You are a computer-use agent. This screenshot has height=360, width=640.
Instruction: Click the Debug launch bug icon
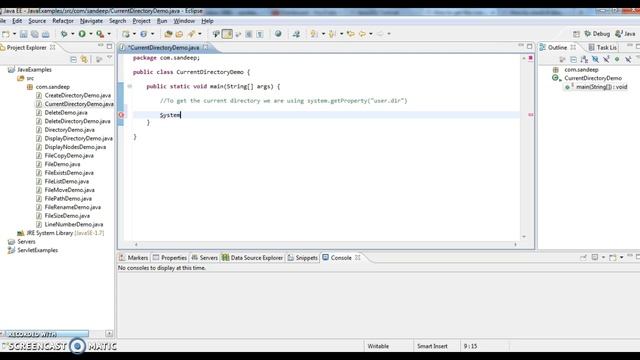click(x=64, y=34)
